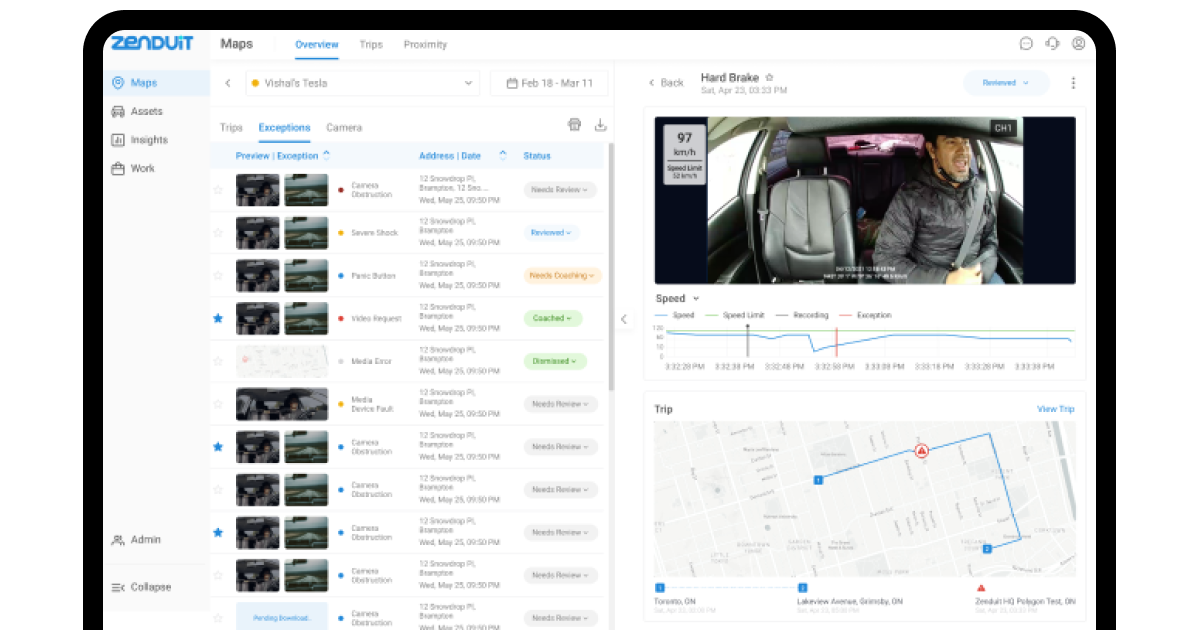Click the three-dot more options menu
Screen dimensions: 1200x630
click(1073, 83)
